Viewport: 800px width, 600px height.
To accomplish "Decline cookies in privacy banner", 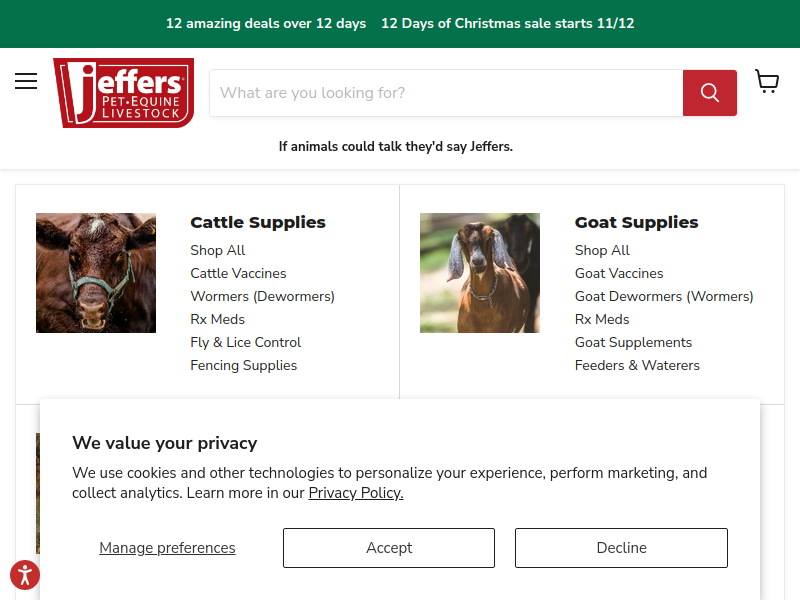I will tap(621, 548).
